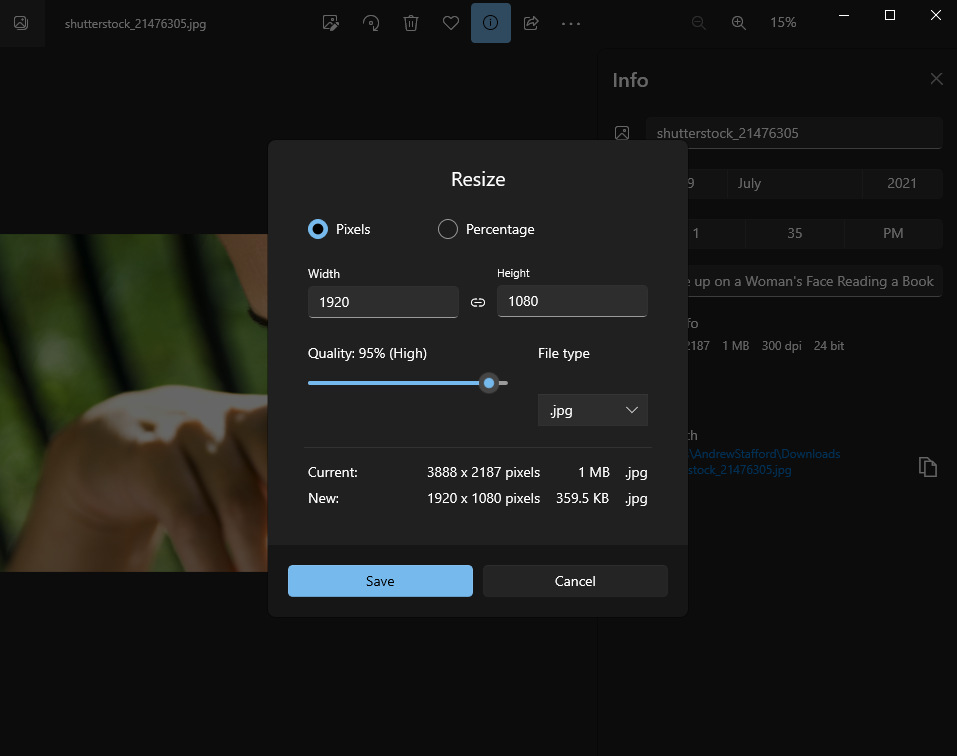Open the See more three-dots menu
Image resolution: width=957 pixels, height=756 pixels.
[x=571, y=22]
